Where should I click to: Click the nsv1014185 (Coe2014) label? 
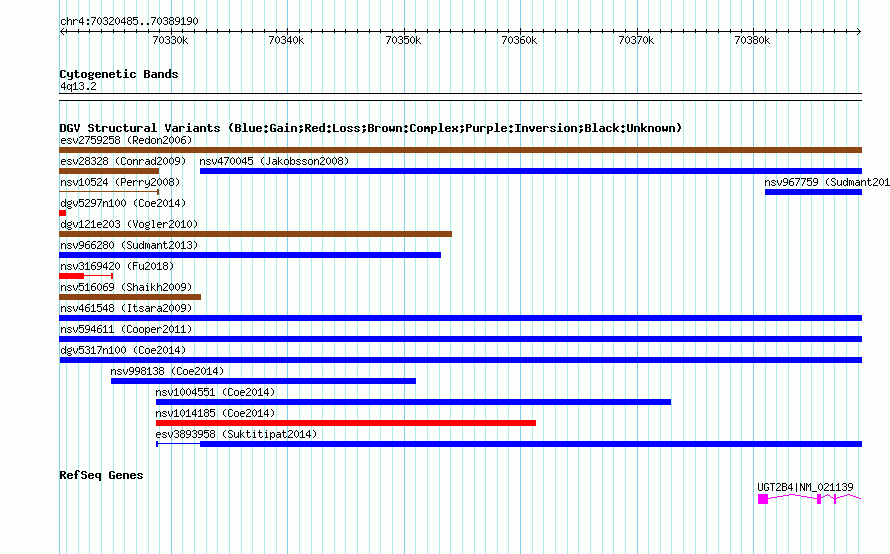coord(215,413)
